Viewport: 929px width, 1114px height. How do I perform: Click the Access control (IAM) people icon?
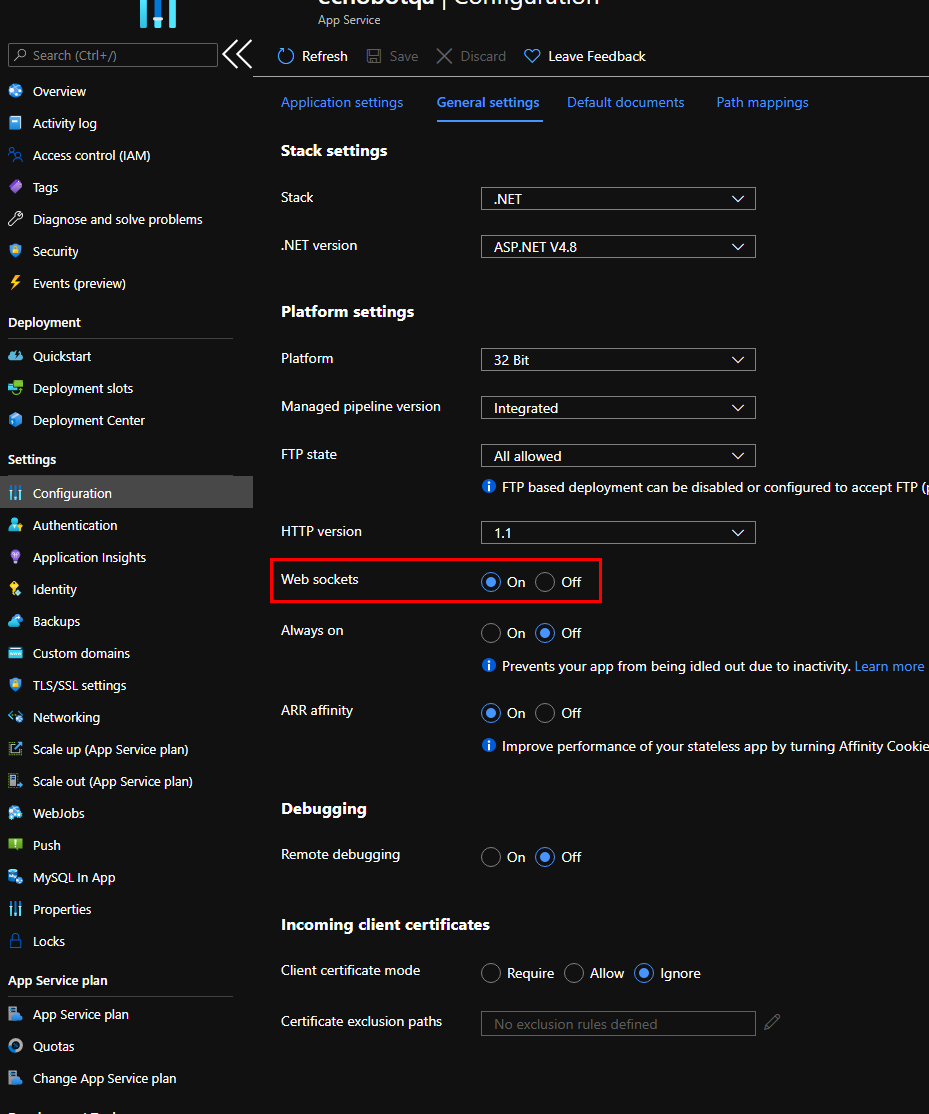click(x=16, y=155)
